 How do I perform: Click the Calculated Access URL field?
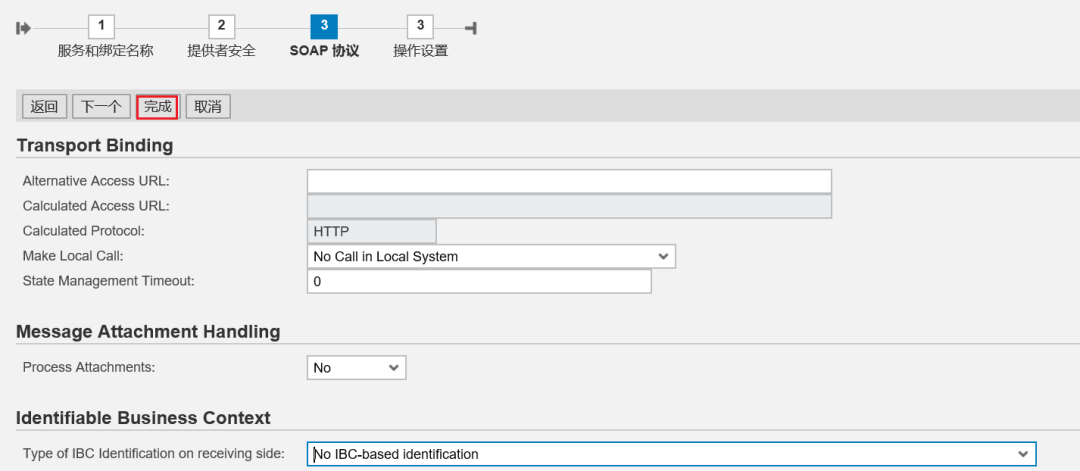point(569,207)
